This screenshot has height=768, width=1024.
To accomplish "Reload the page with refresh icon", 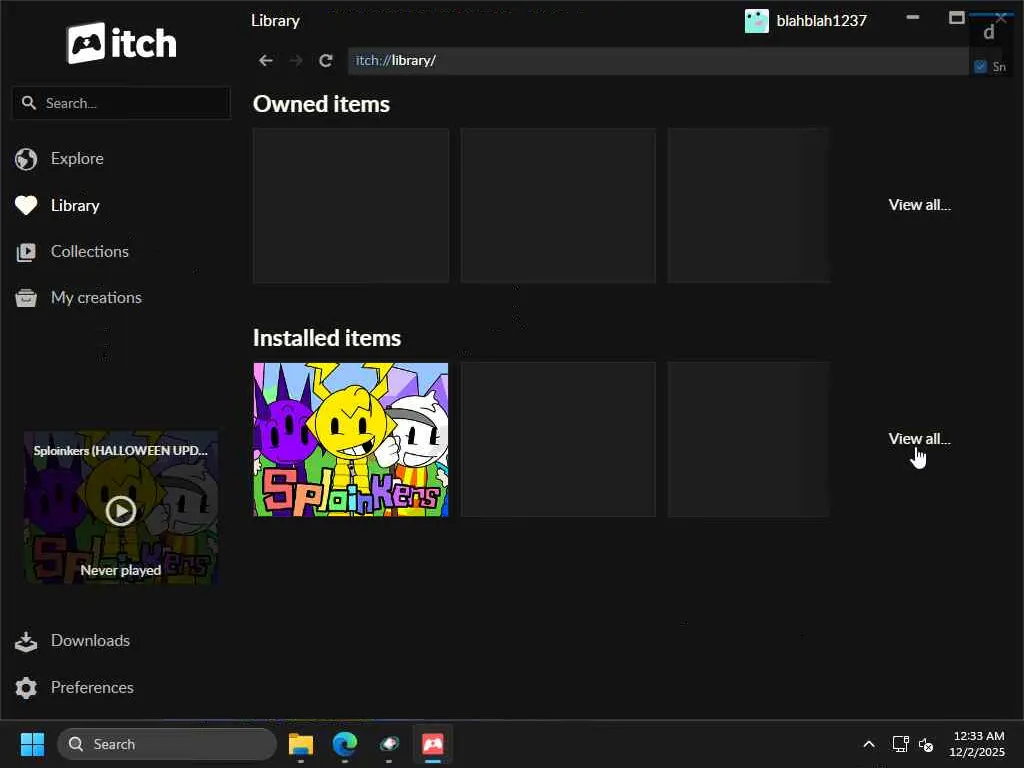I will (x=326, y=61).
